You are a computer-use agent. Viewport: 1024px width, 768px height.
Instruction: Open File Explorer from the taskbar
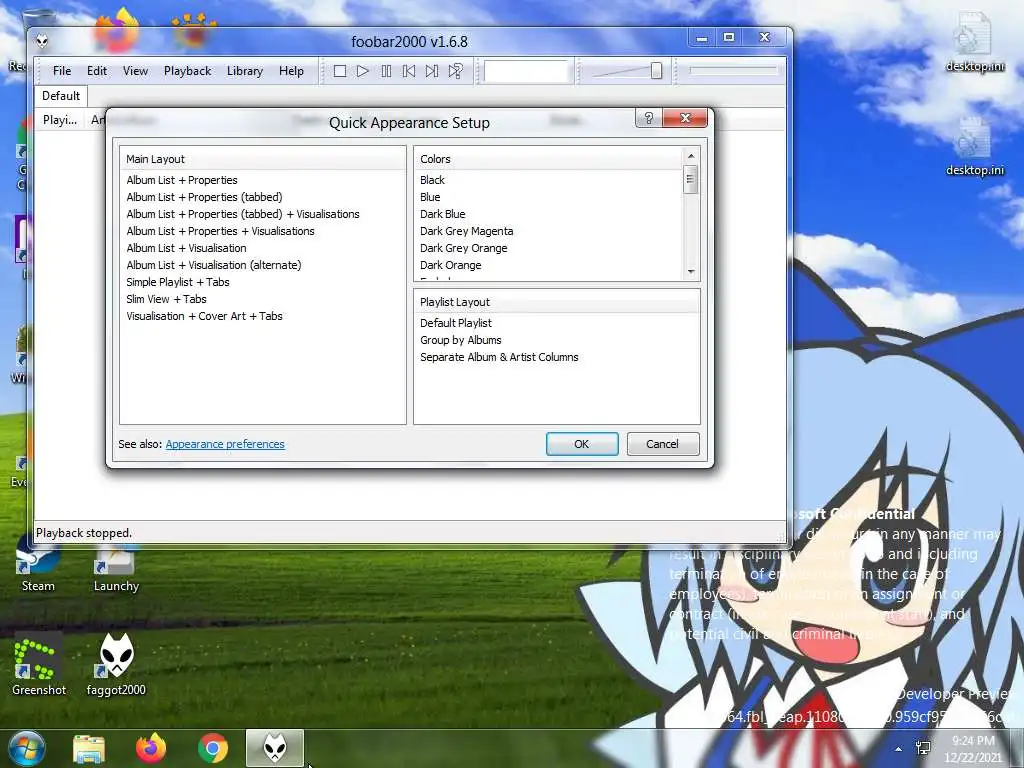(x=89, y=748)
